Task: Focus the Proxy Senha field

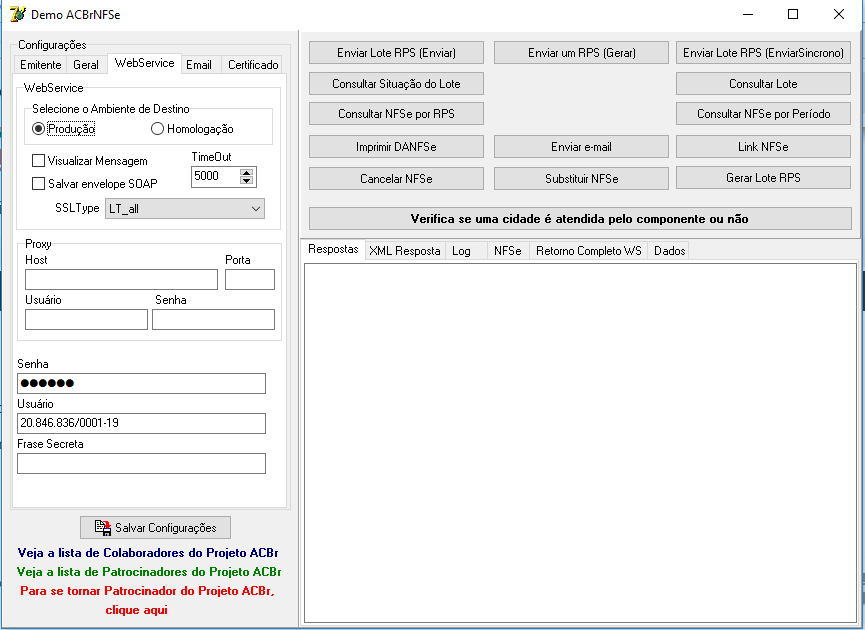Action: (213, 319)
